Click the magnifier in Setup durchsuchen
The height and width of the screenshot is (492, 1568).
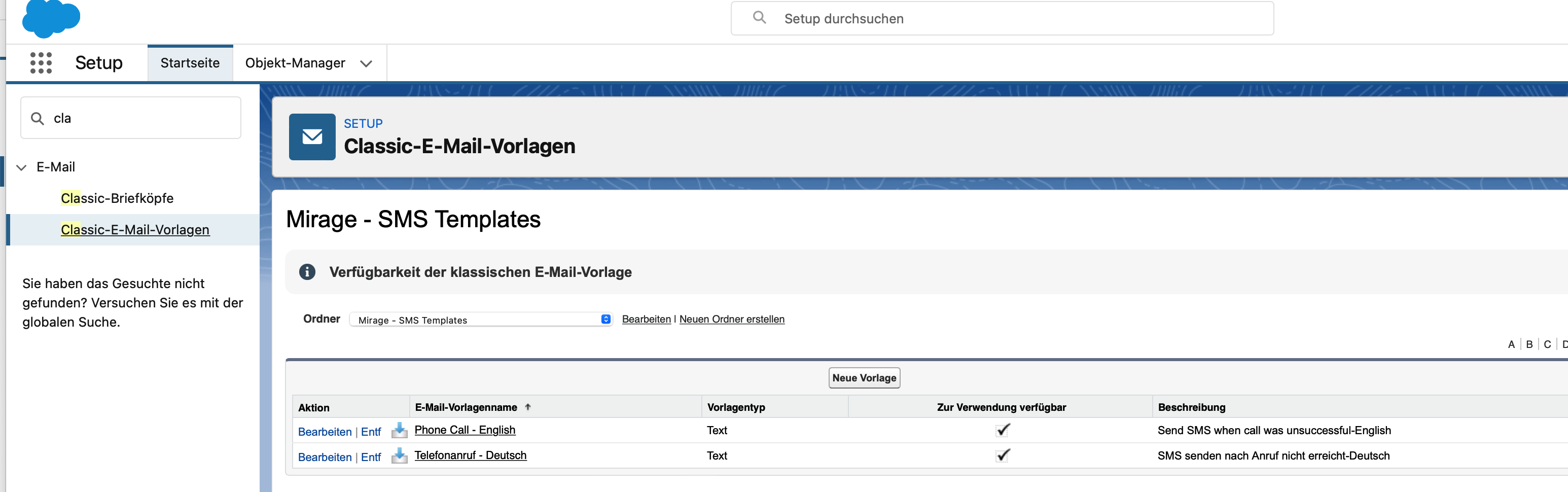(x=759, y=18)
